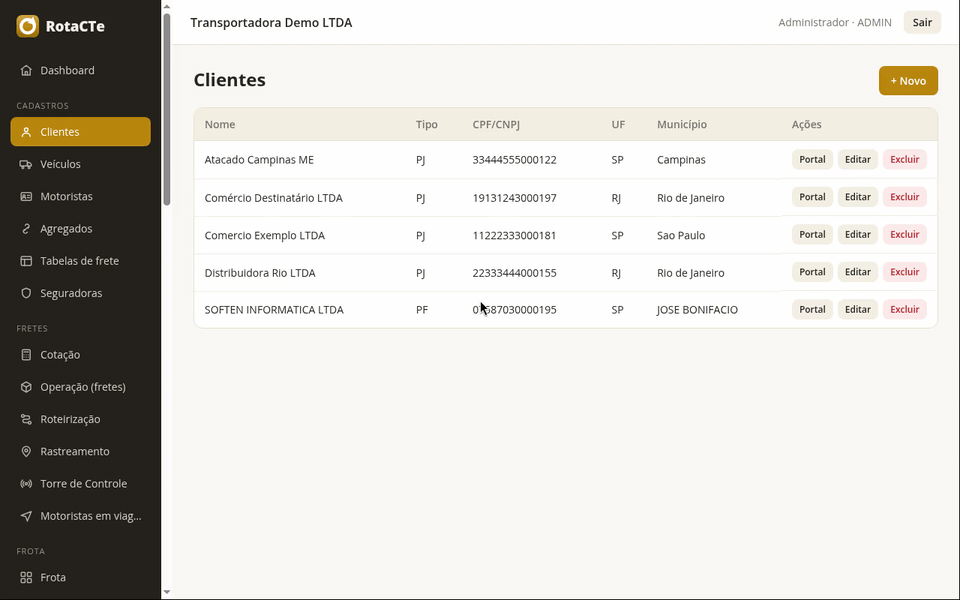
Task: Click the Motoristas ID card icon
Action: click(26, 197)
